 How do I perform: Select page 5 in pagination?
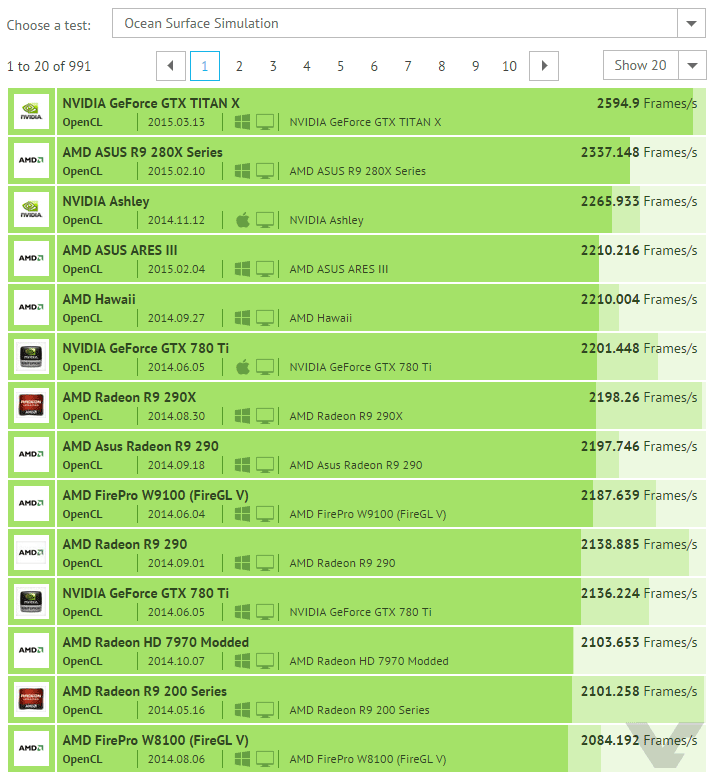point(340,66)
